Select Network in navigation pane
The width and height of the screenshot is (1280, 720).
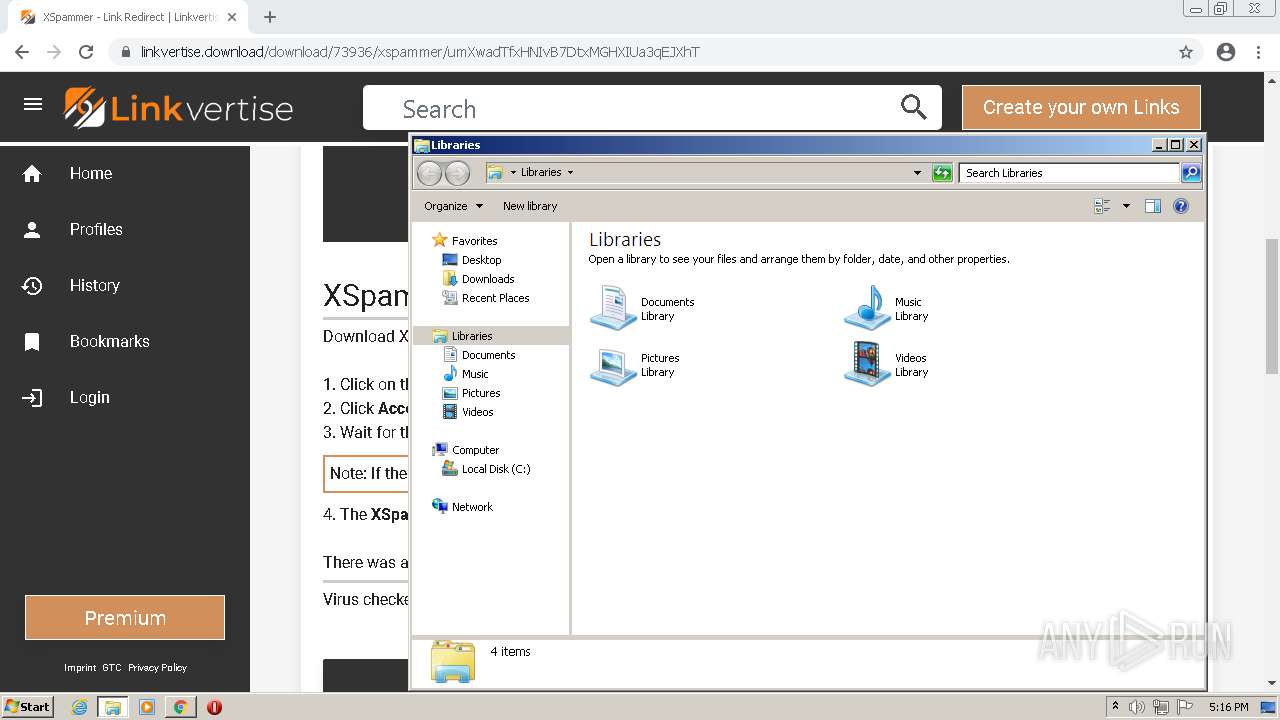coord(472,507)
